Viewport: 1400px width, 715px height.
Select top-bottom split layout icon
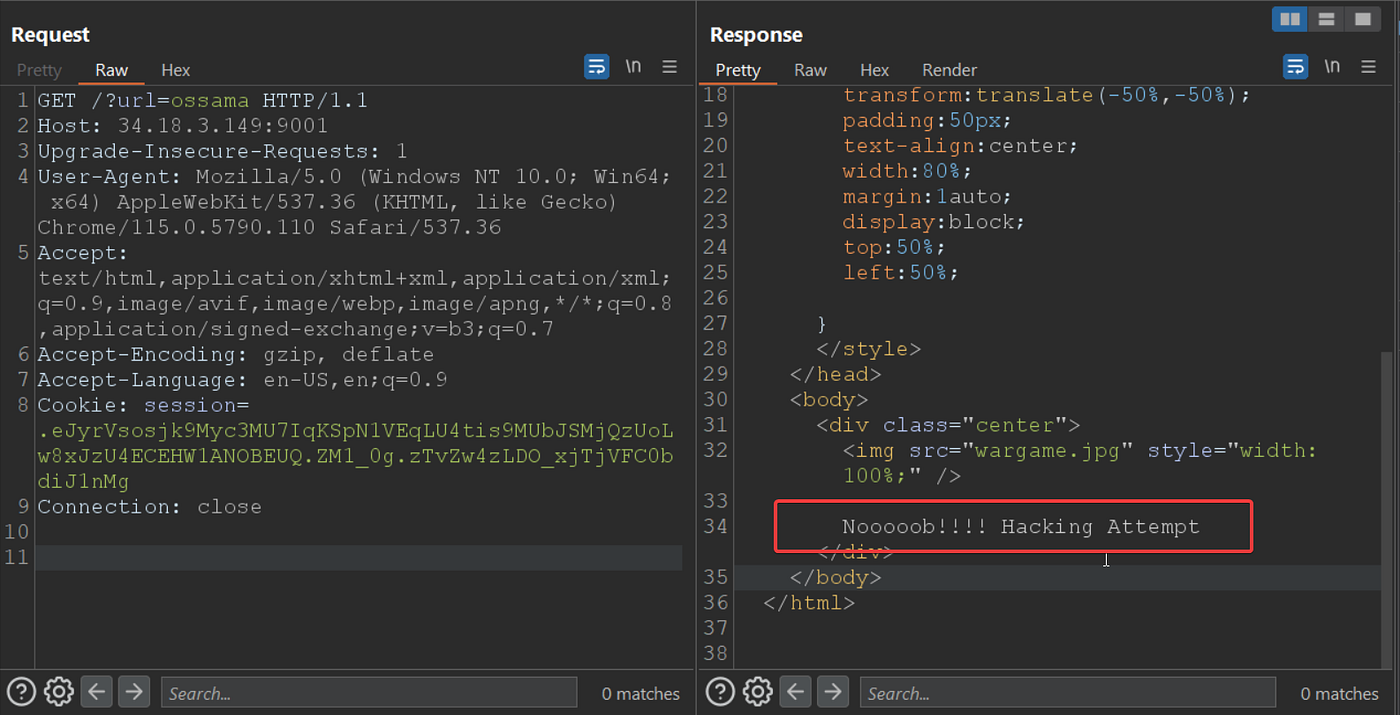click(x=1327, y=19)
